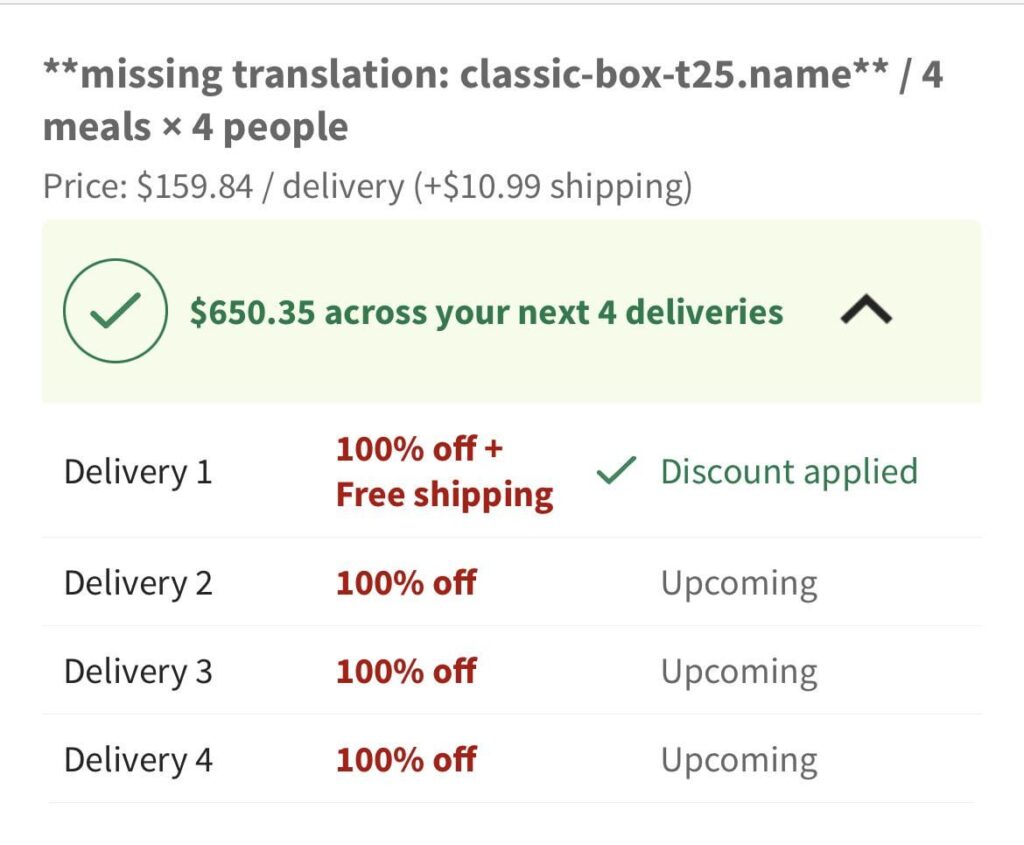Select the Delivery 3 row
The width and height of the screenshot is (1024, 845).
click(x=137, y=671)
